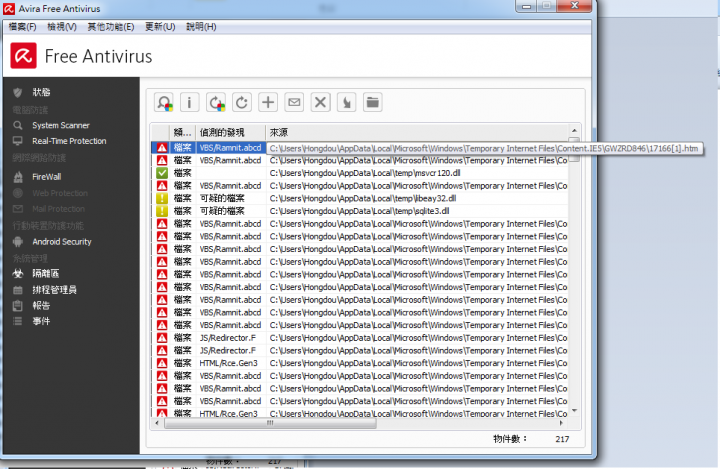The height and width of the screenshot is (469, 720).
Task: Click the colored restore-object toolbar icon
Action: tap(216, 102)
